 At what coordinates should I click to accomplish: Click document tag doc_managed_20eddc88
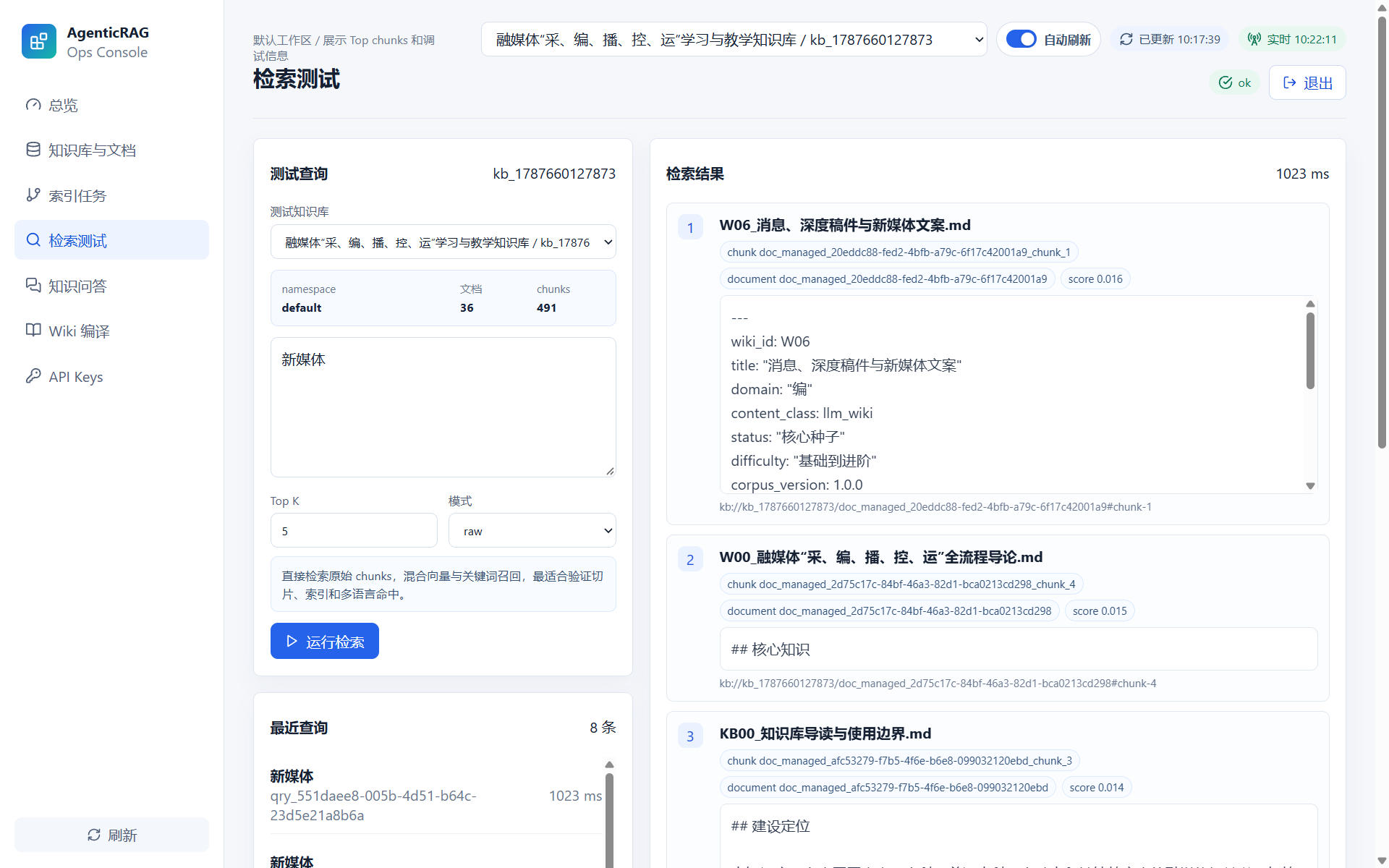click(887, 278)
